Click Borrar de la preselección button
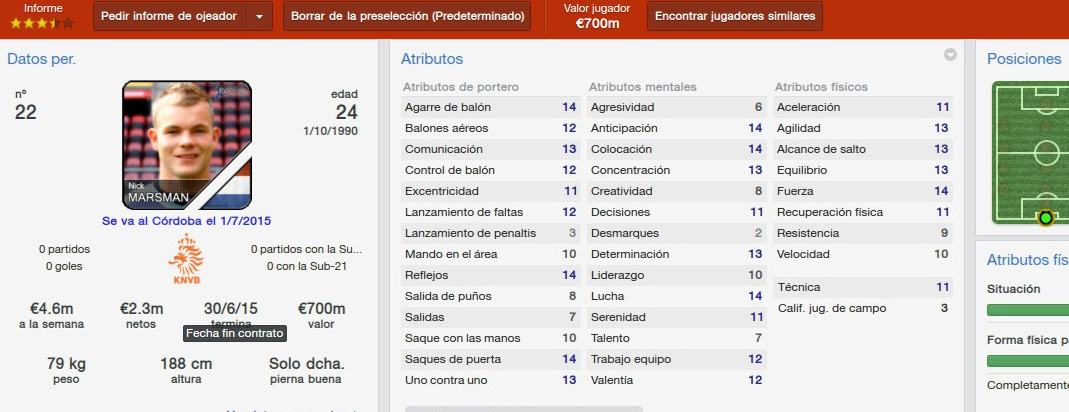This screenshot has height=412, width=1069. 407,16
